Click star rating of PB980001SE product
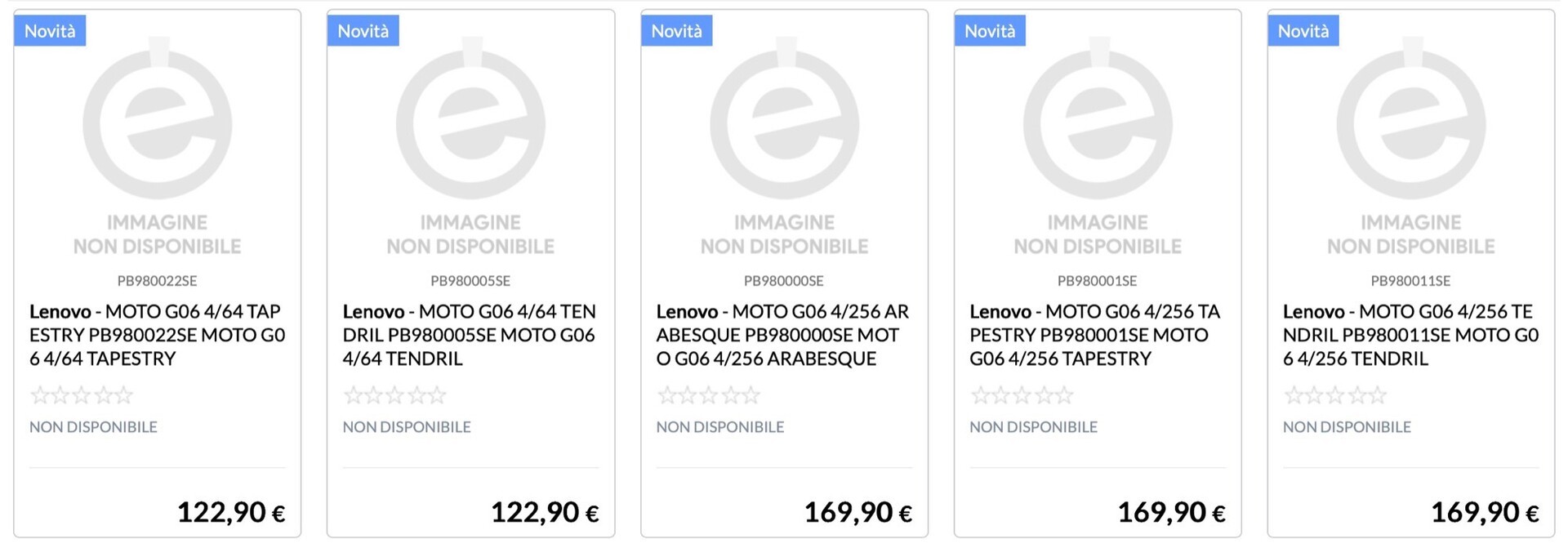 coord(1022,396)
